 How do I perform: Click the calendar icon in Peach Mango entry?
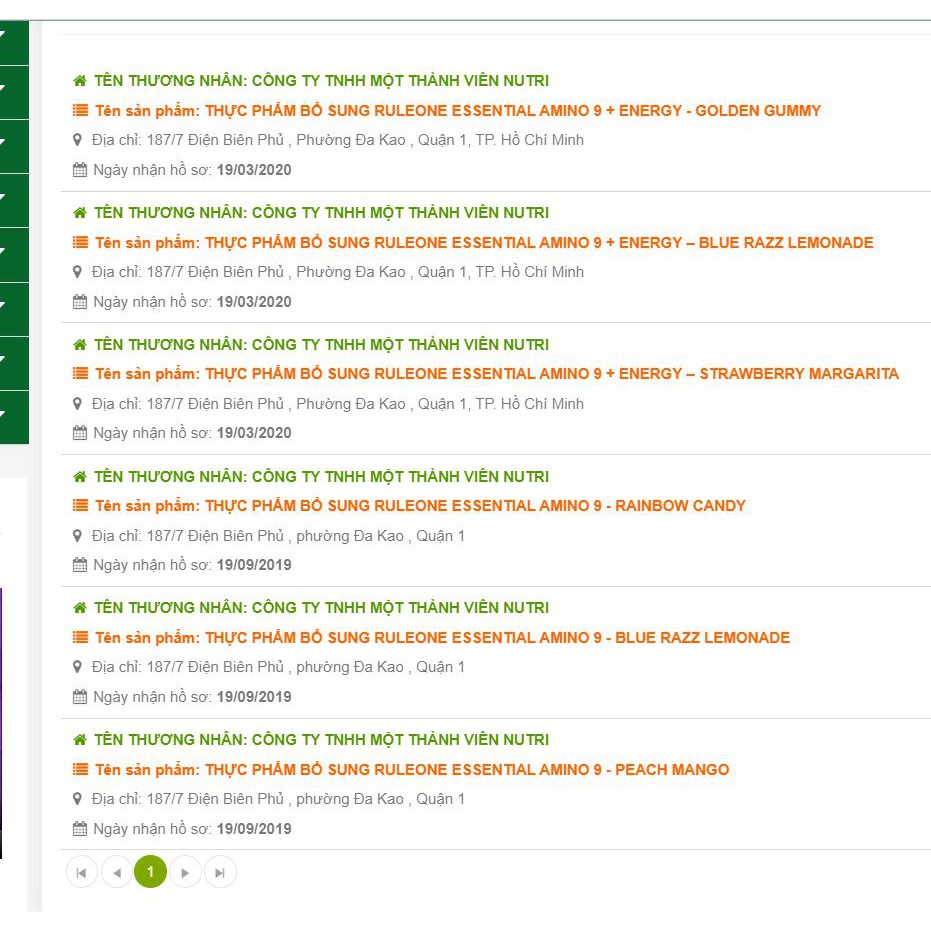click(80, 829)
